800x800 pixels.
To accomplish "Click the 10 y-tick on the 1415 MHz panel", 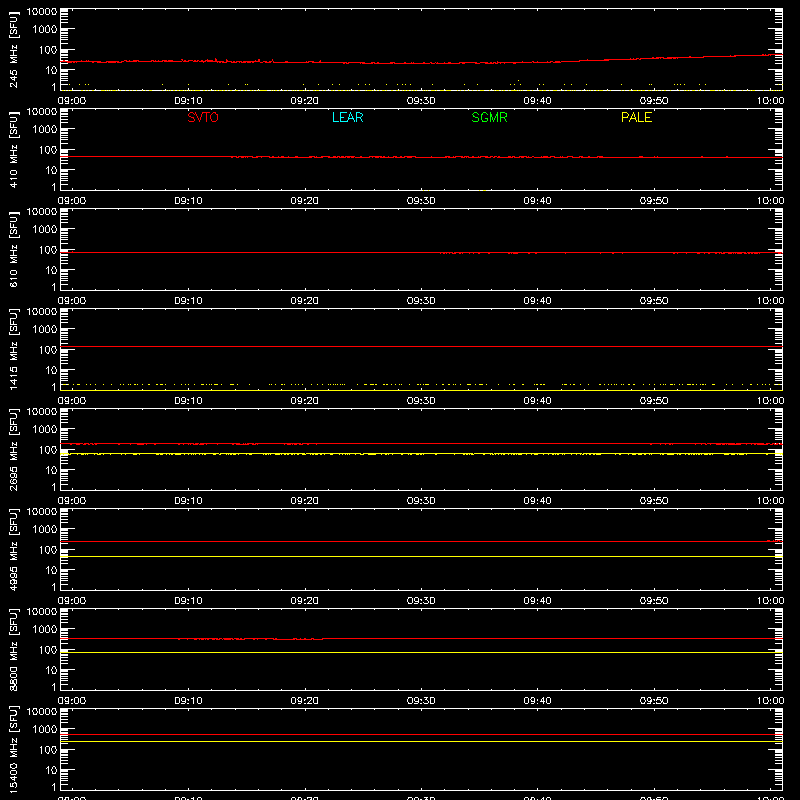I will tap(51, 370).
